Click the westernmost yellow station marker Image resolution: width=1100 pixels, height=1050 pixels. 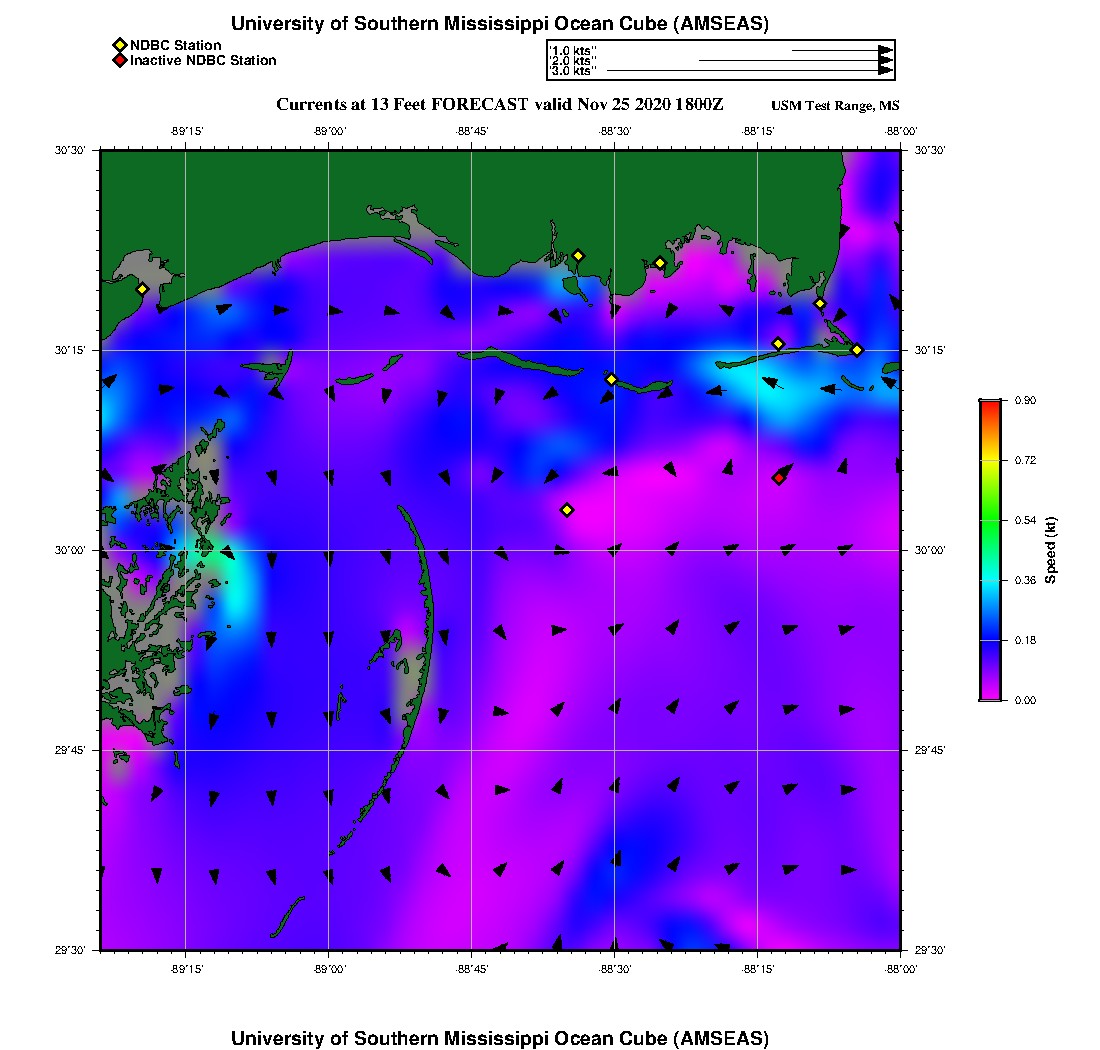click(142, 289)
